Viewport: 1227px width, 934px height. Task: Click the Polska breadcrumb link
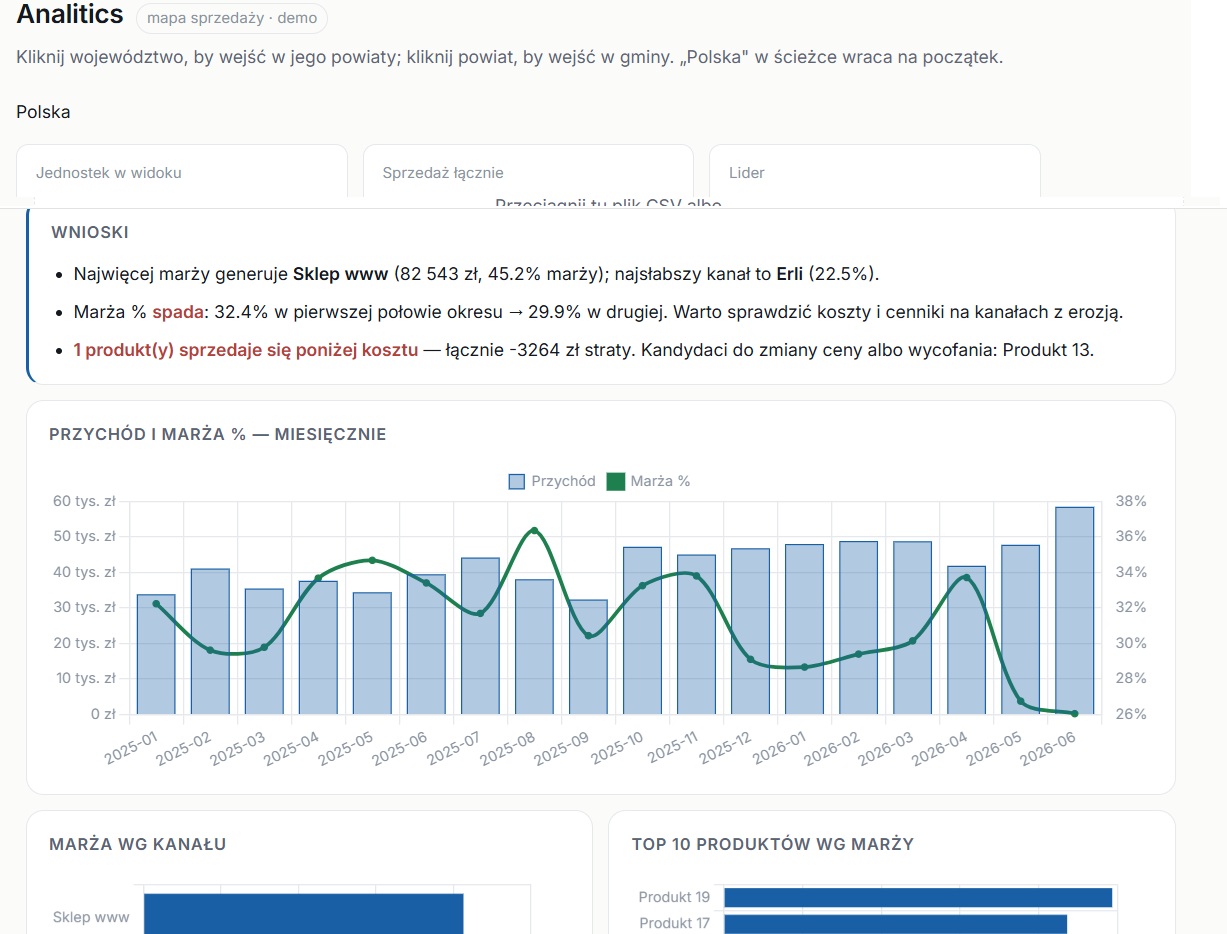coord(43,112)
